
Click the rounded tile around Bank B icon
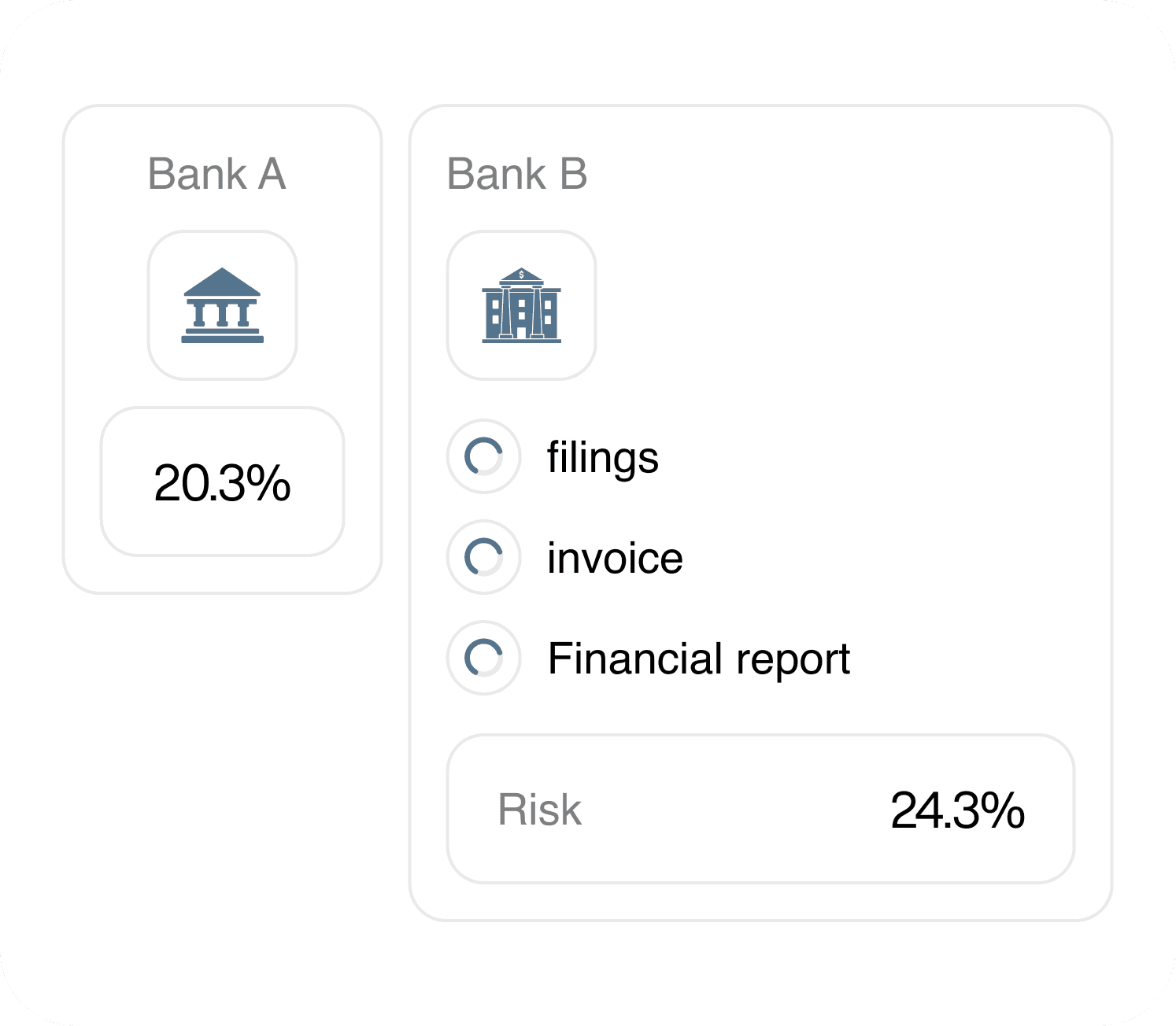pyautogui.click(x=522, y=305)
